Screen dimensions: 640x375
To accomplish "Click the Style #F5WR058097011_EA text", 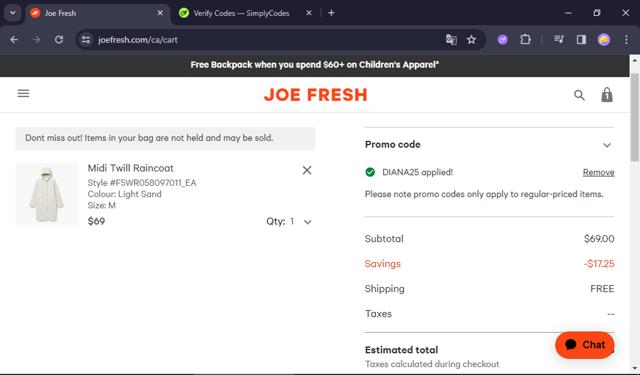I will (x=142, y=183).
